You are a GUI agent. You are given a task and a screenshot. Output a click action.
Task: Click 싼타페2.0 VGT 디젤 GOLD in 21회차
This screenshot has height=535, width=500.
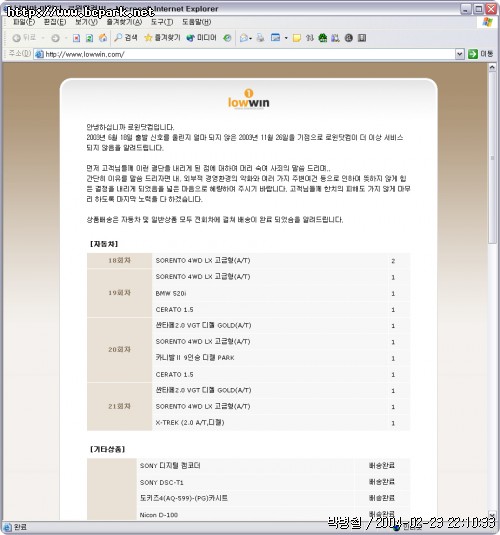click(203, 390)
